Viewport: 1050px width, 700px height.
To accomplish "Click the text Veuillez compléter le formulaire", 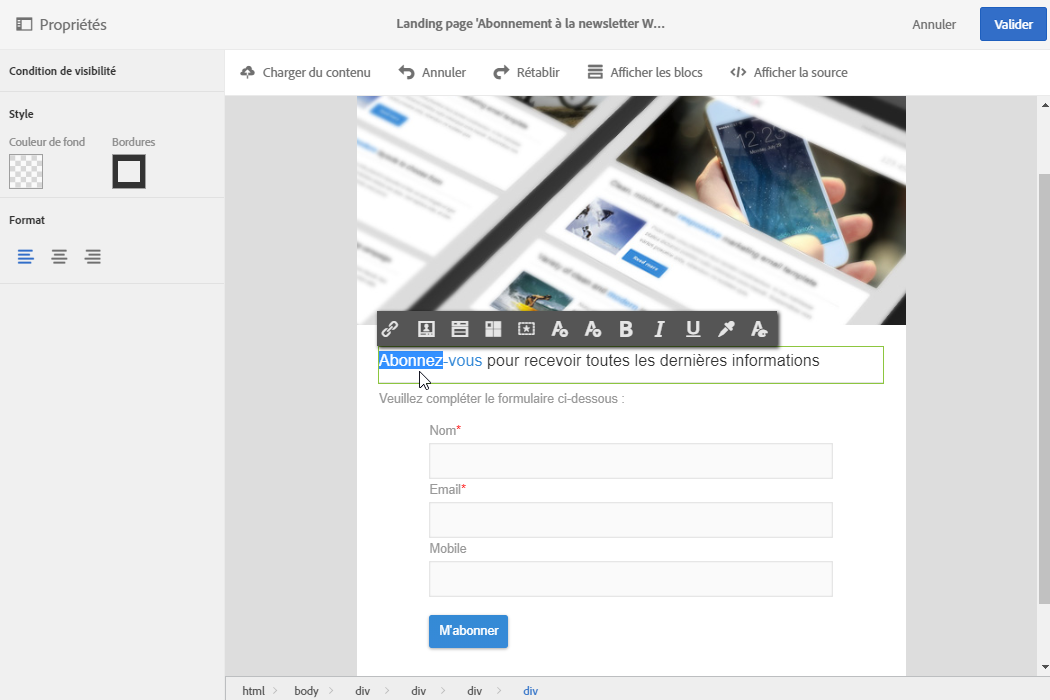I will coord(501,399).
